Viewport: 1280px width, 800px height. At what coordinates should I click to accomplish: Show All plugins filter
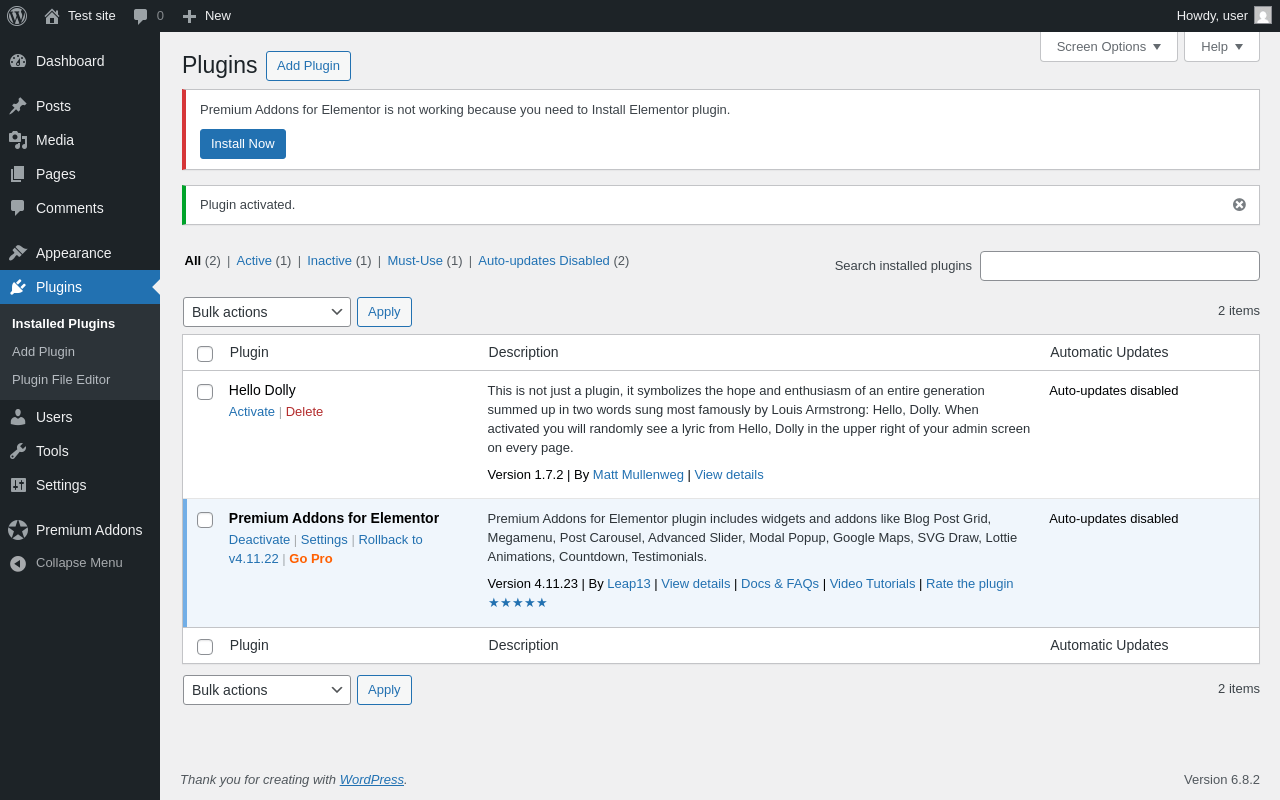coord(192,261)
